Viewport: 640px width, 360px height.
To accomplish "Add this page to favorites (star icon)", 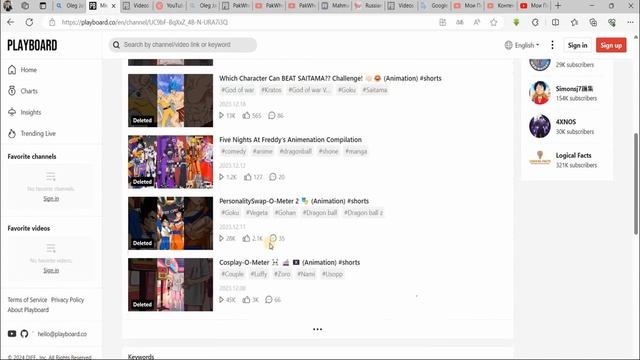I will (494, 22).
